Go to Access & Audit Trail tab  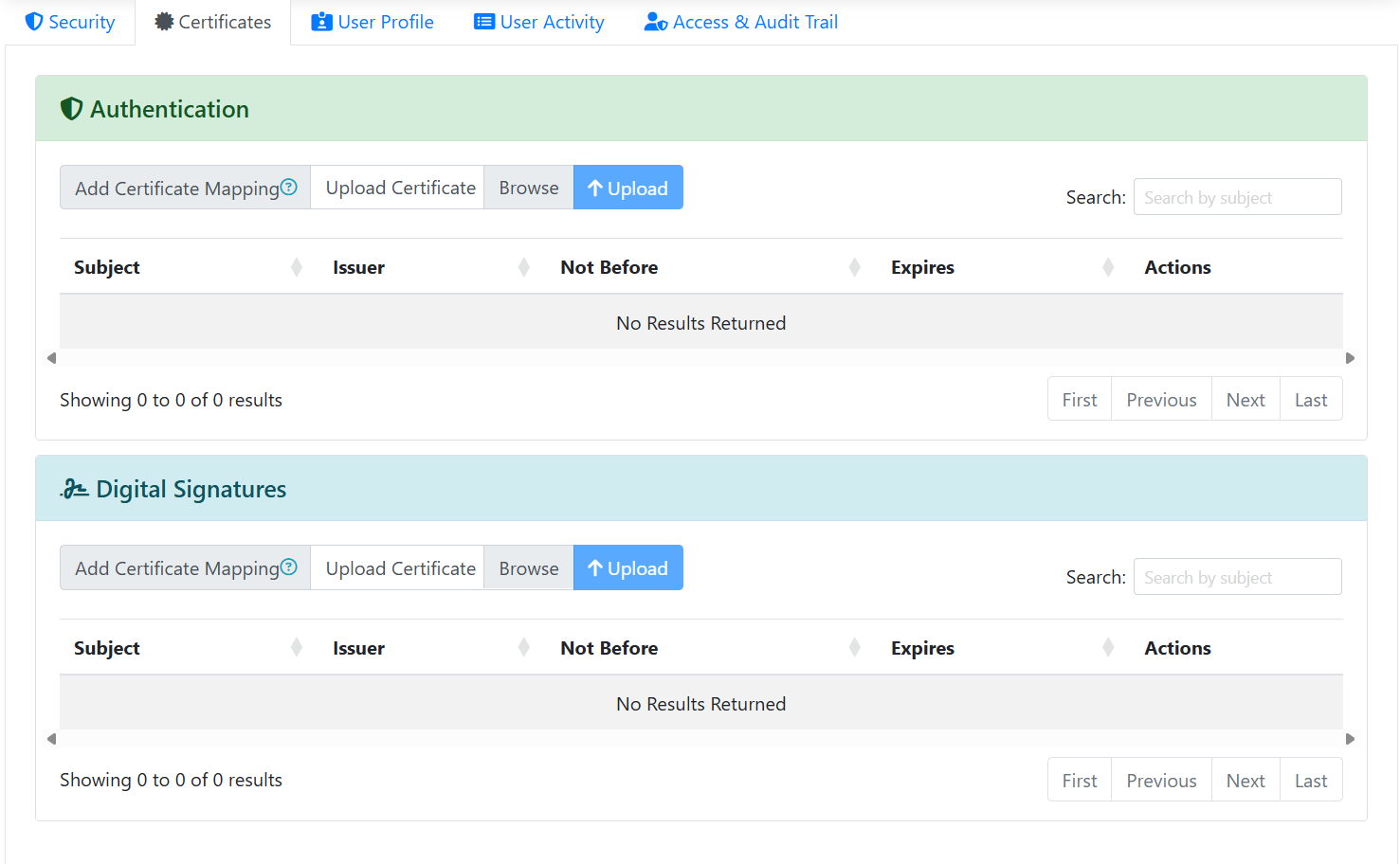click(x=741, y=22)
